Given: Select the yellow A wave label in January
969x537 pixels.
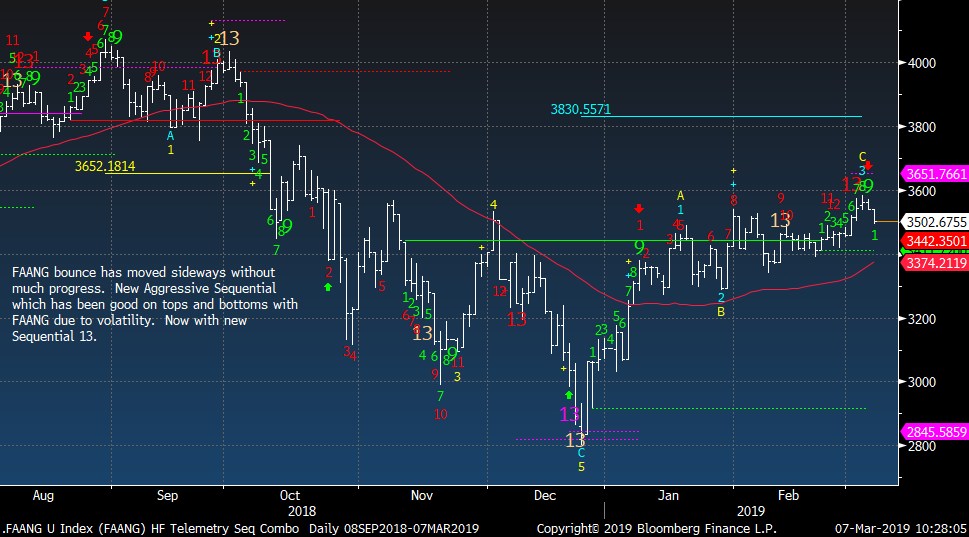Looking at the screenshot, I should click(680, 196).
